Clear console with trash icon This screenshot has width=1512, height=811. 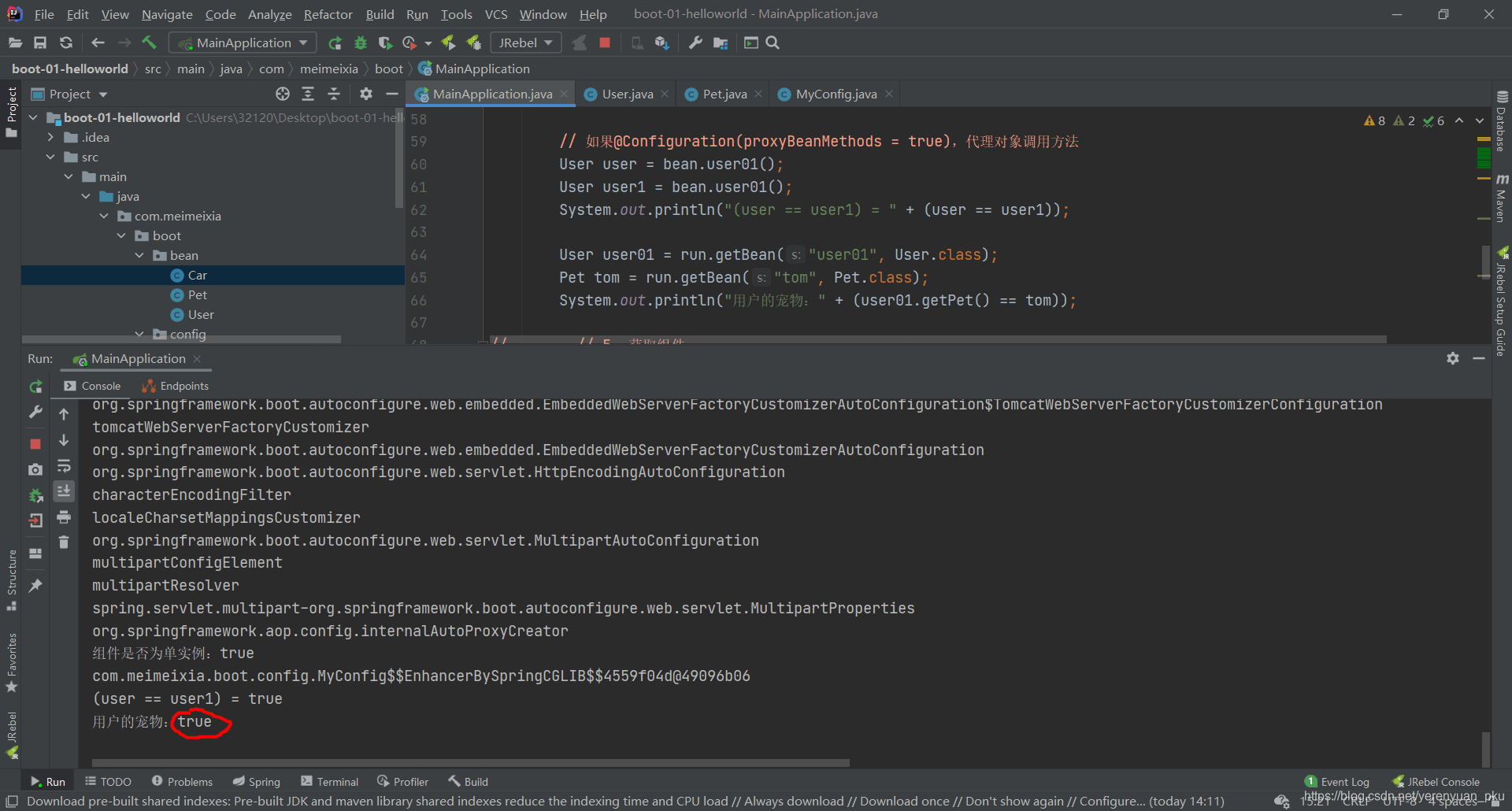click(64, 543)
